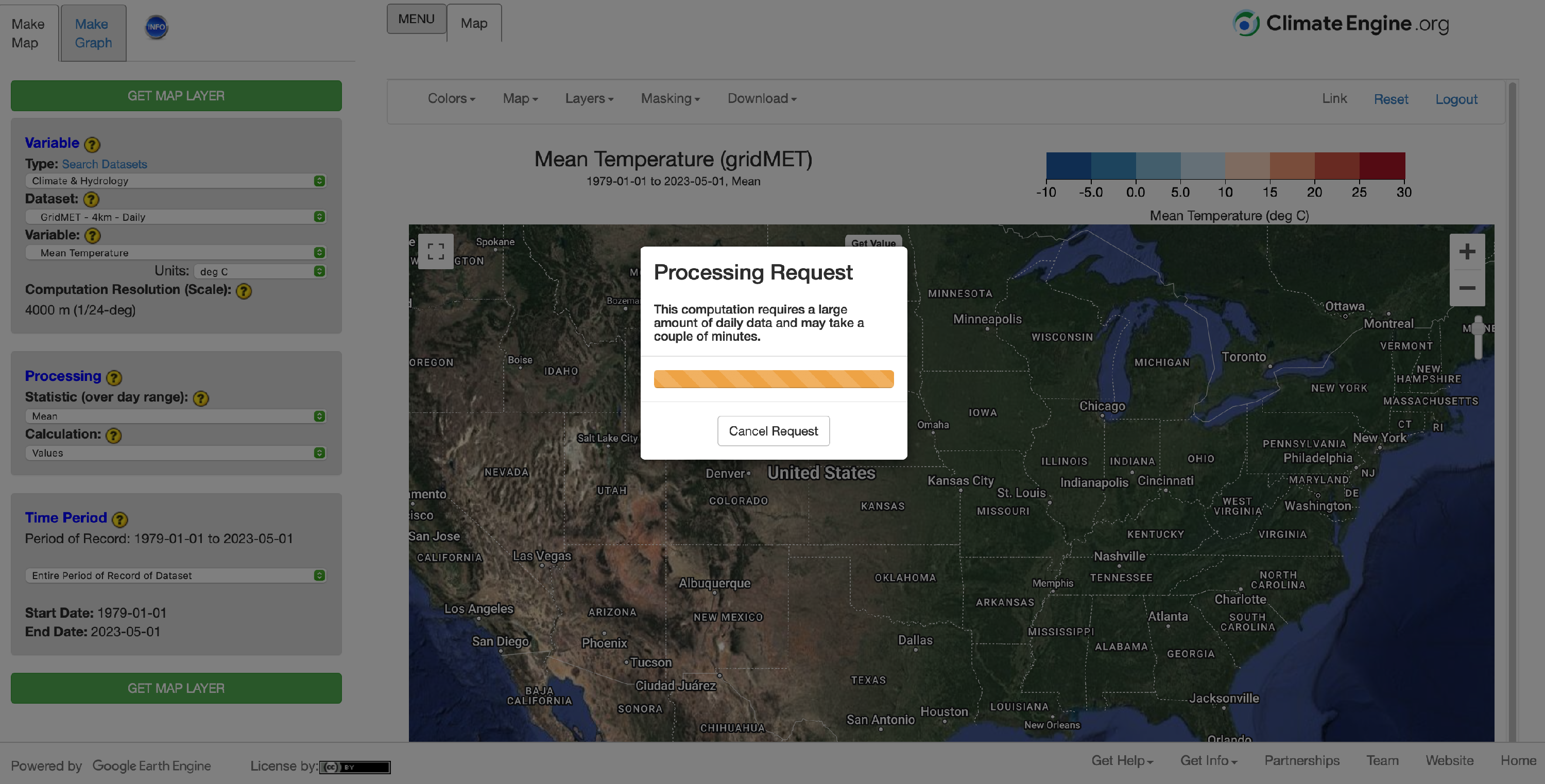
Task: Open the Colors menu
Action: [x=451, y=99]
